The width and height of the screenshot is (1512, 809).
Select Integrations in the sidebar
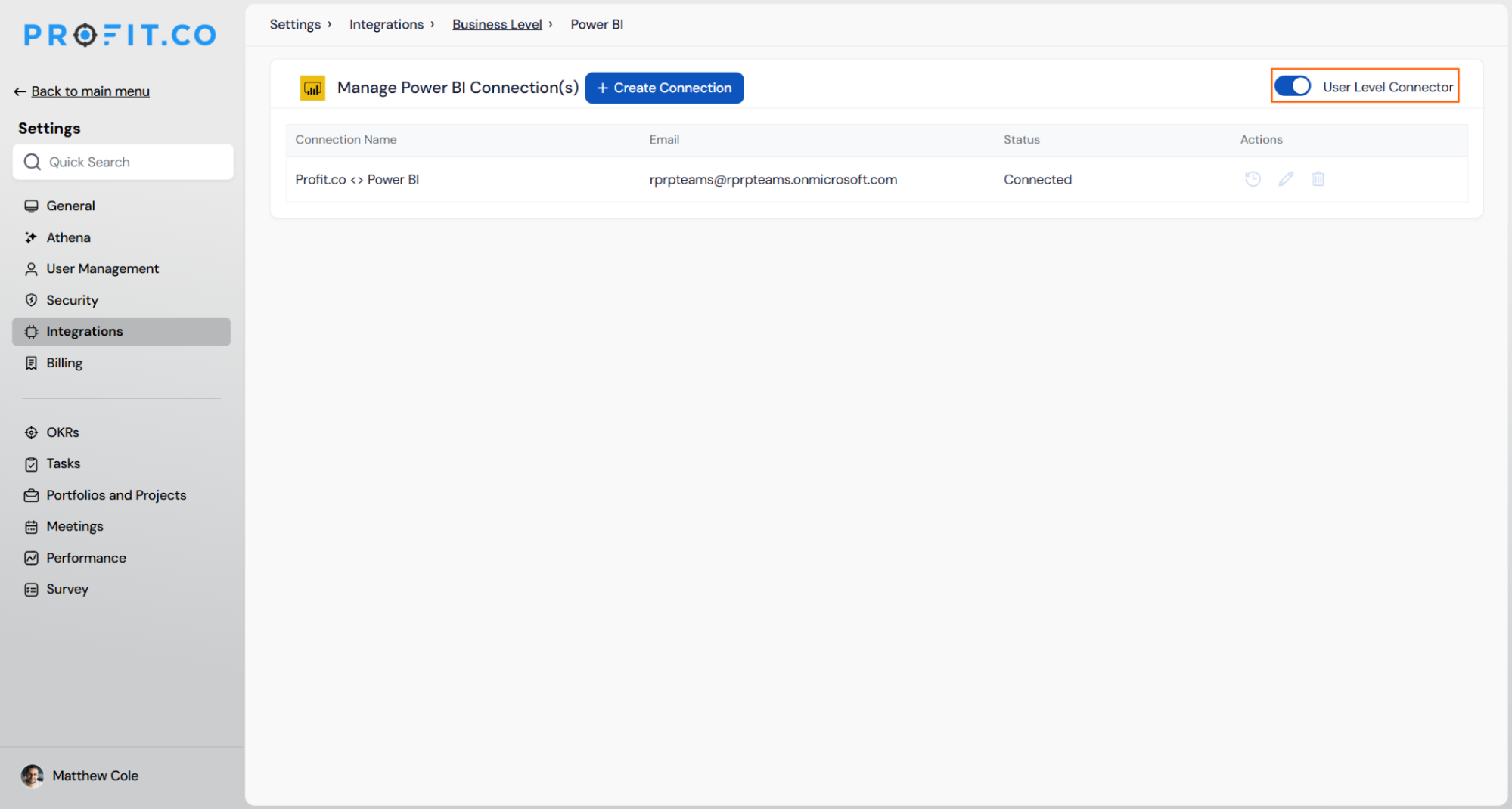(x=121, y=331)
